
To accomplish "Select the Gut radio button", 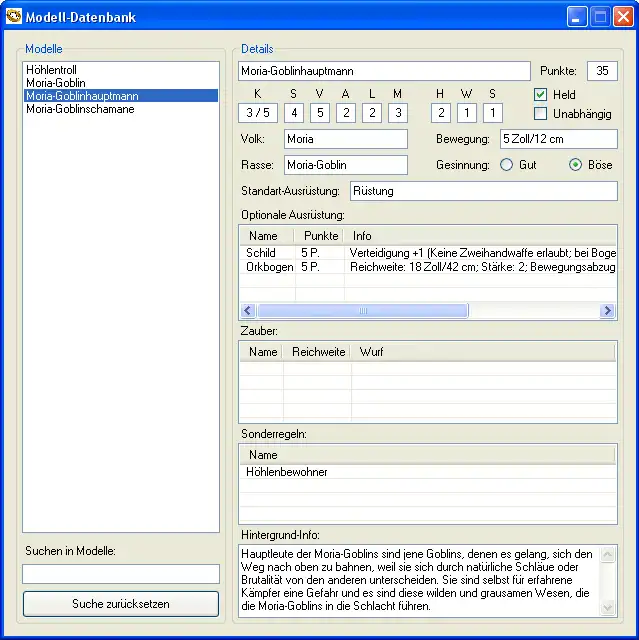I will [x=506, y=165].
